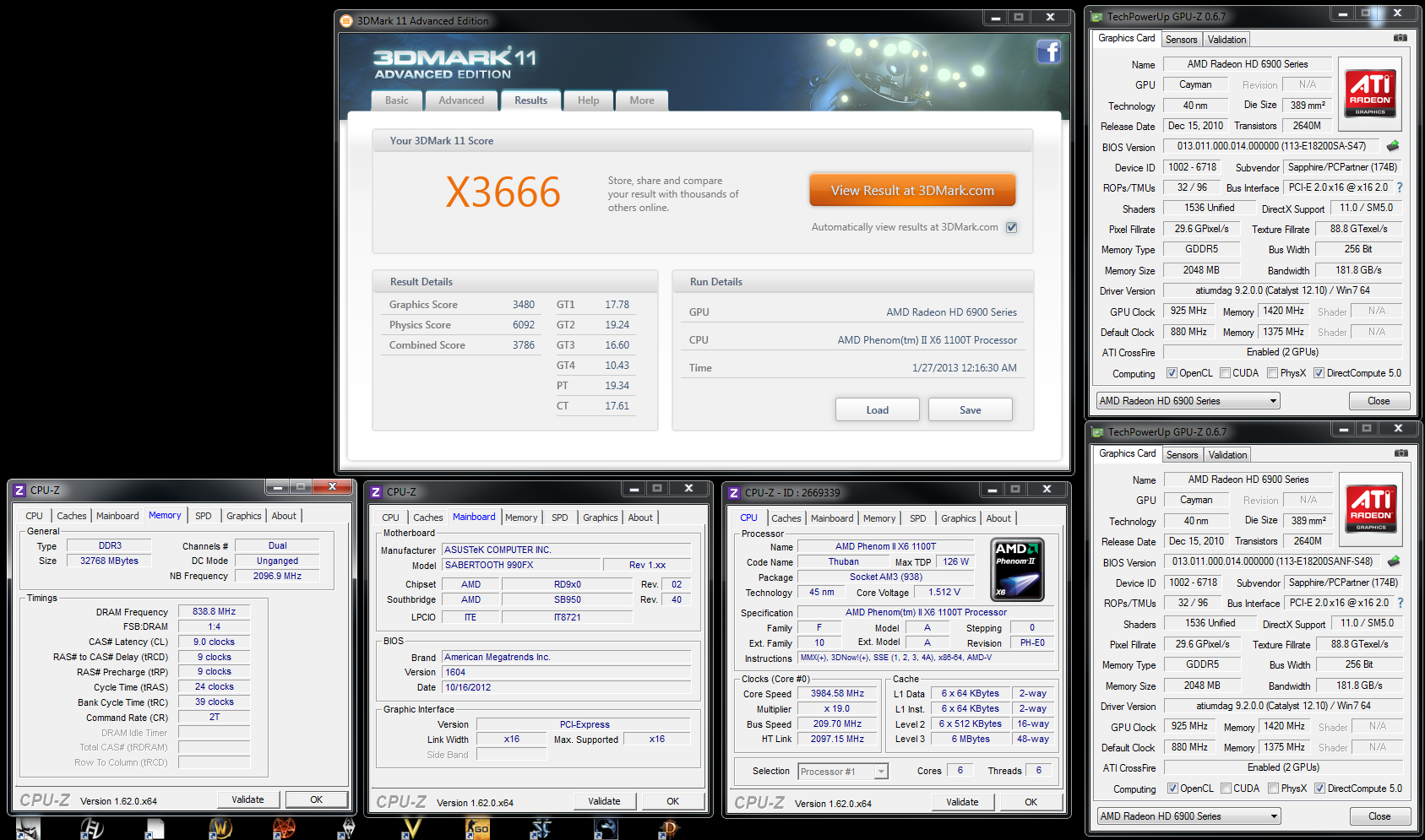
Task: Toggle PhysX checkbox in upper GPU-Z
Action: point(1272,373)
